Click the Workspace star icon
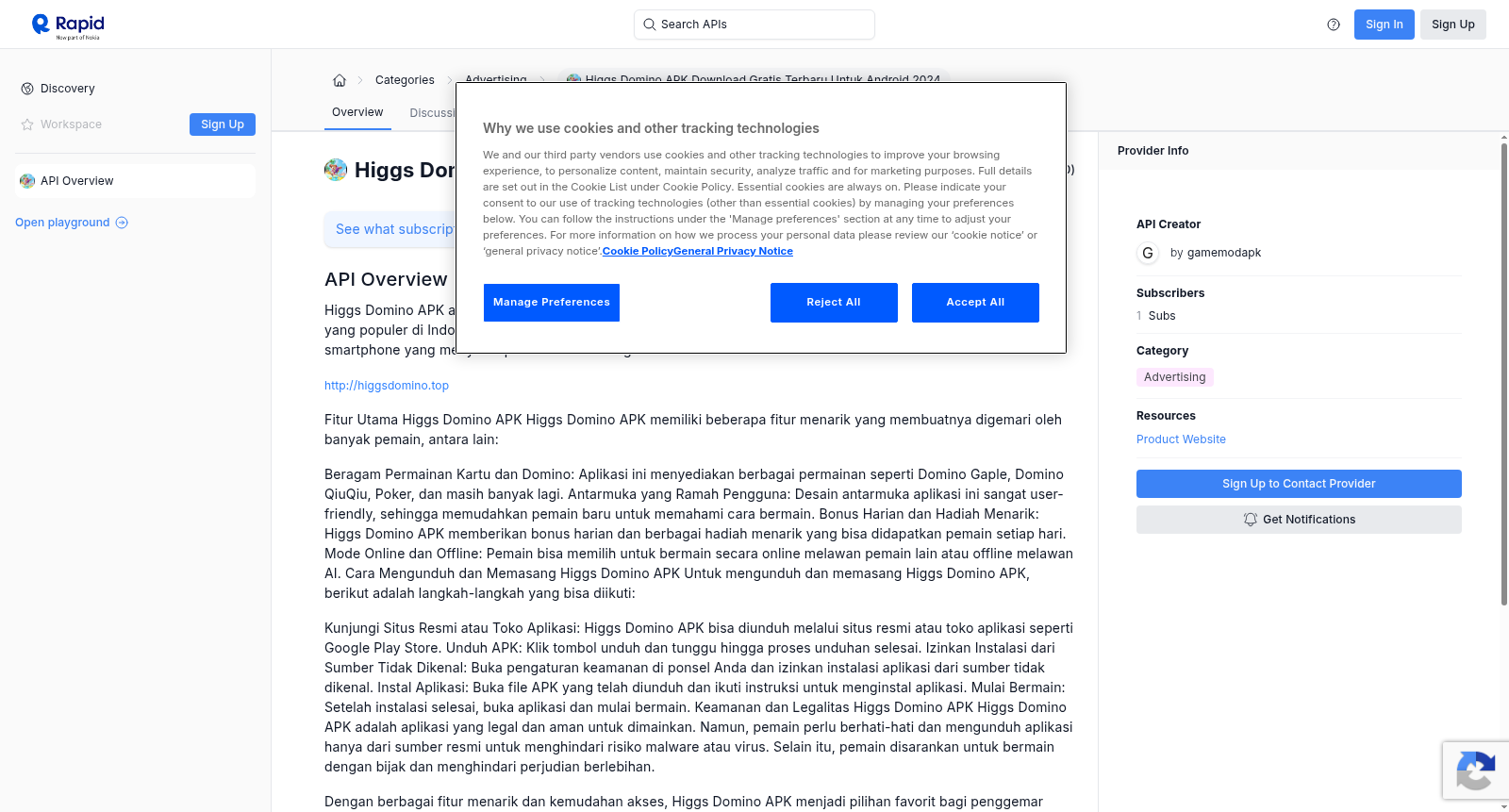The height and width of the screenshot is (812, 1509). point(27,124)
